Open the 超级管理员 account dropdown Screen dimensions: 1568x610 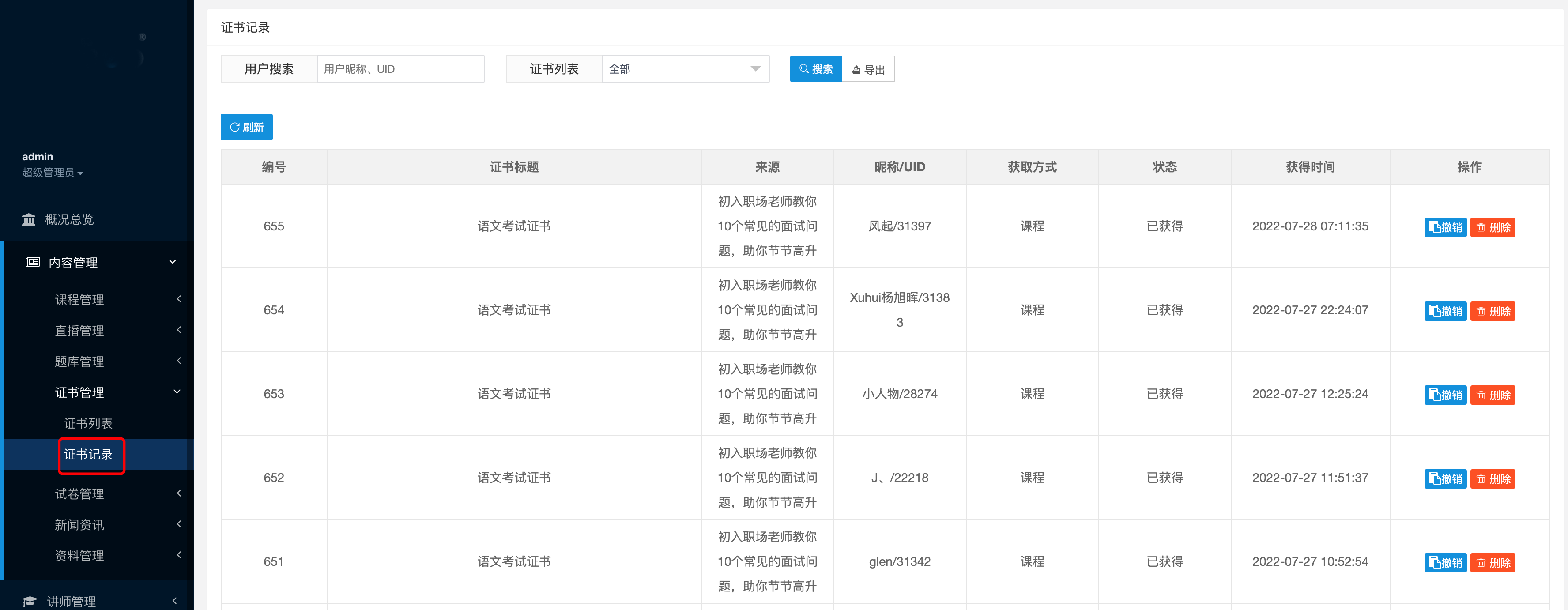pos(53,172)
